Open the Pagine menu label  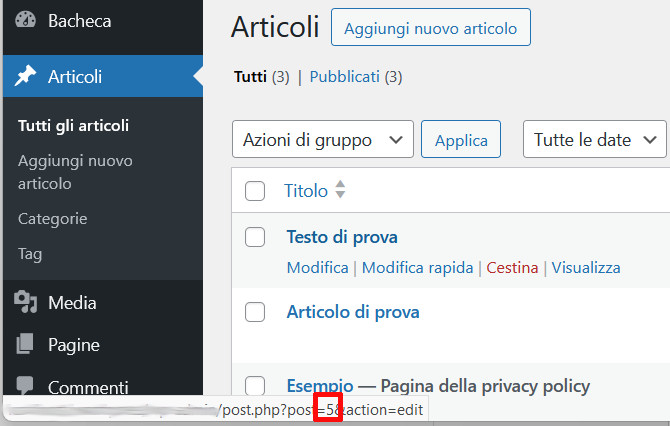tap(73, 345)
